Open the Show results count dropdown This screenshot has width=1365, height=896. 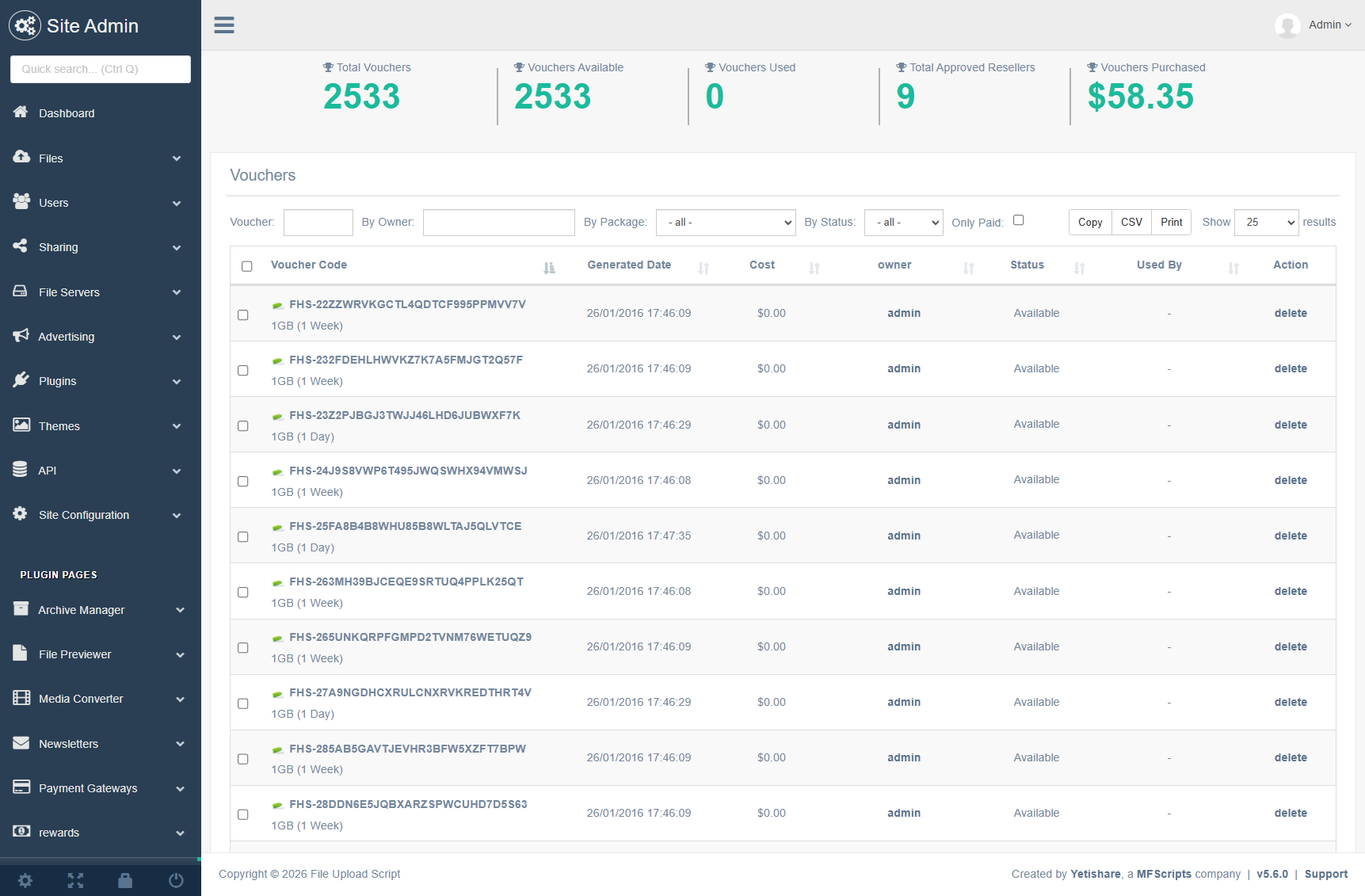[x=1266, y=223]
